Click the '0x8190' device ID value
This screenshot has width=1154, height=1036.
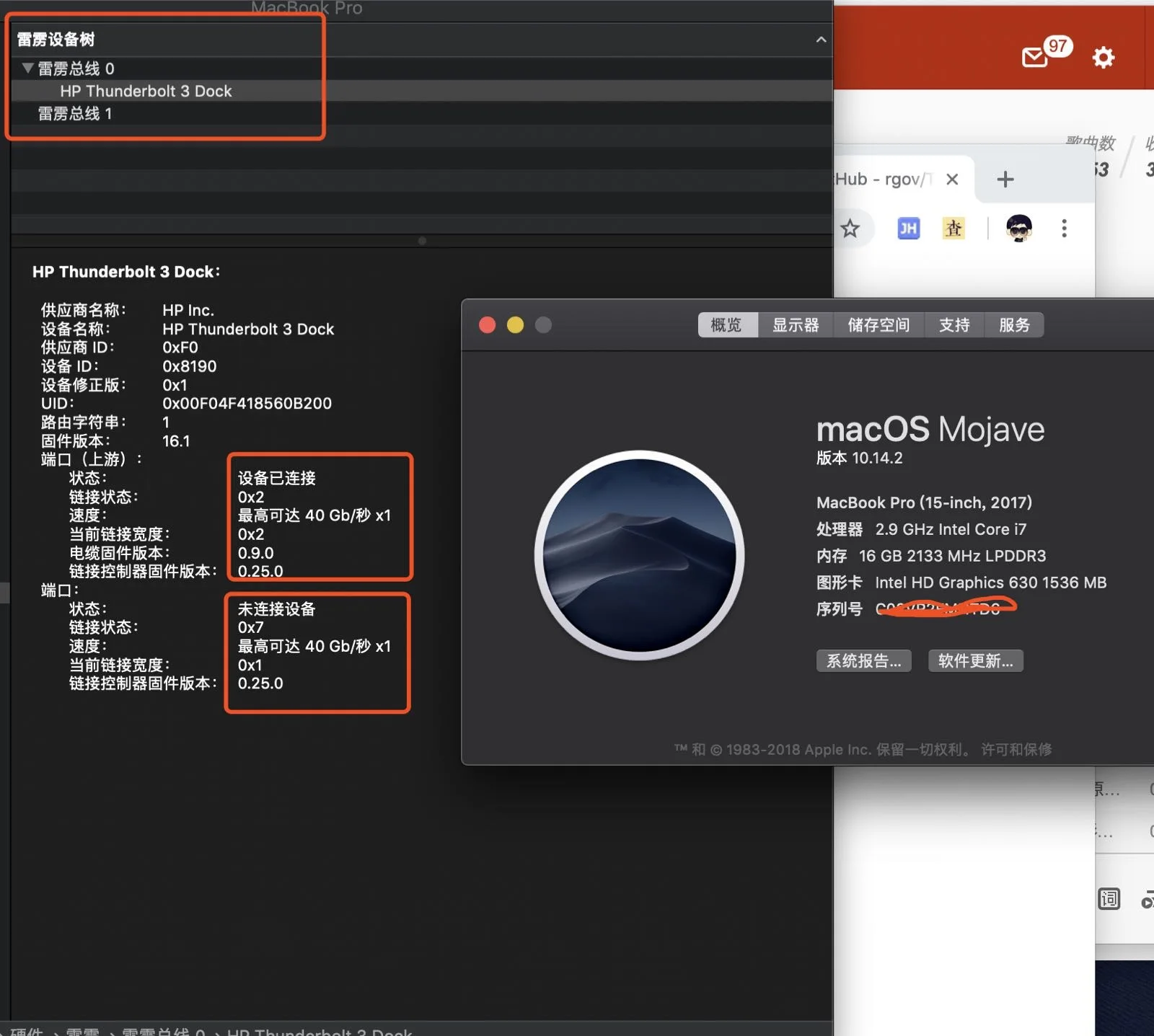coord(190,366)
